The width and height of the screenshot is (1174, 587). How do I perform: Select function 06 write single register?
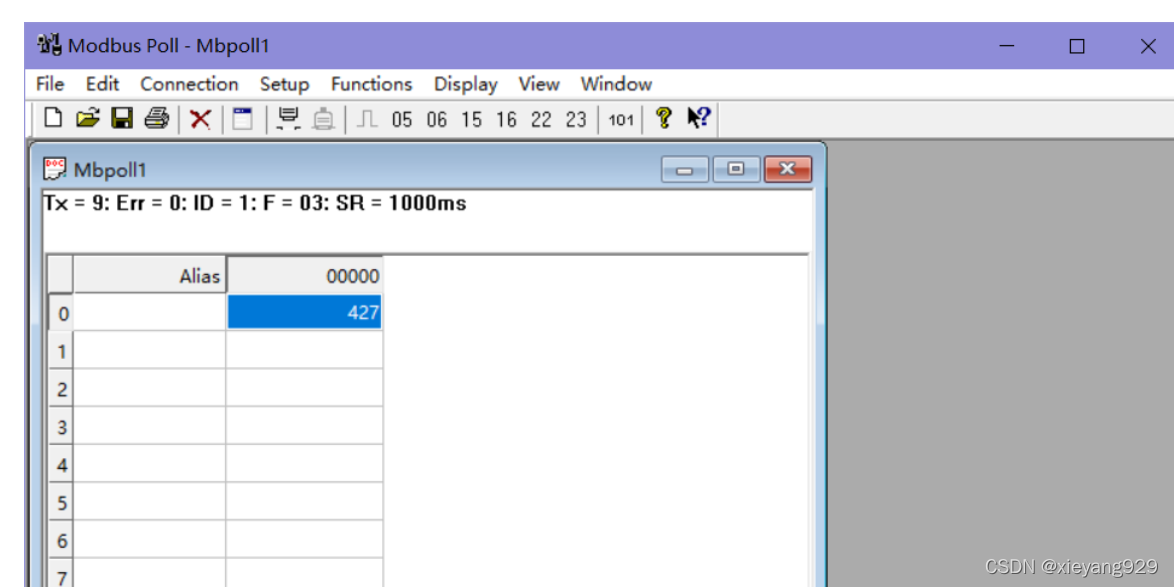coord(437,120)
